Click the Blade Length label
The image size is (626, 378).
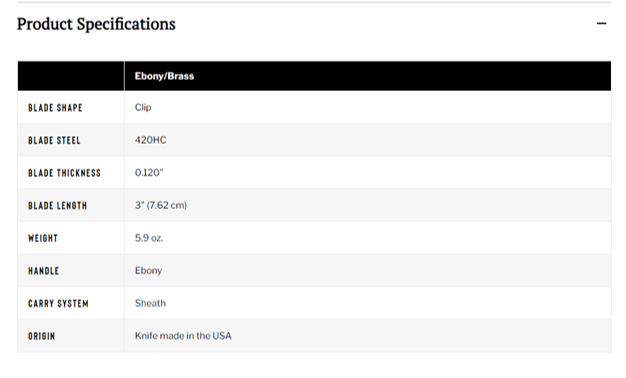57,206
